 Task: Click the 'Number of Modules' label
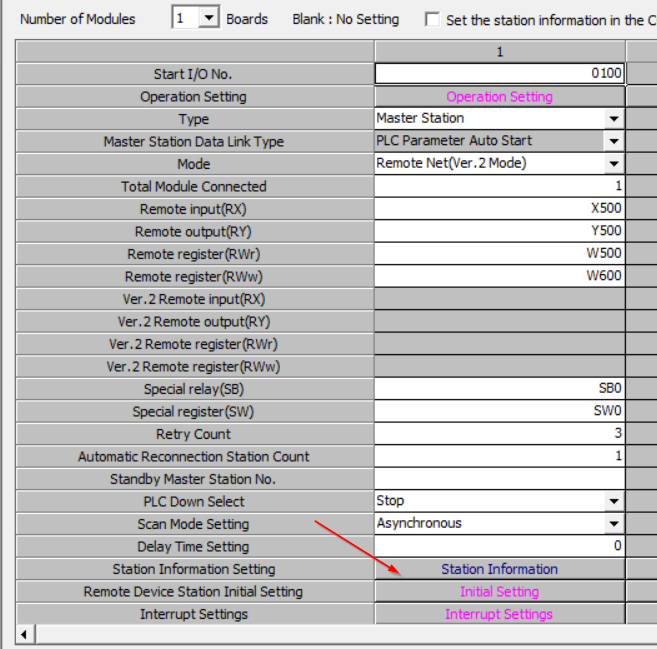[x=78, y=19]
